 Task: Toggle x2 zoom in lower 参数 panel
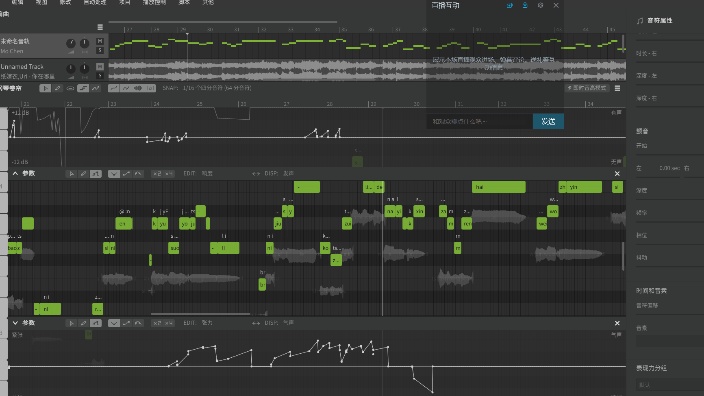pyautogui.click(x=157, y=323)
